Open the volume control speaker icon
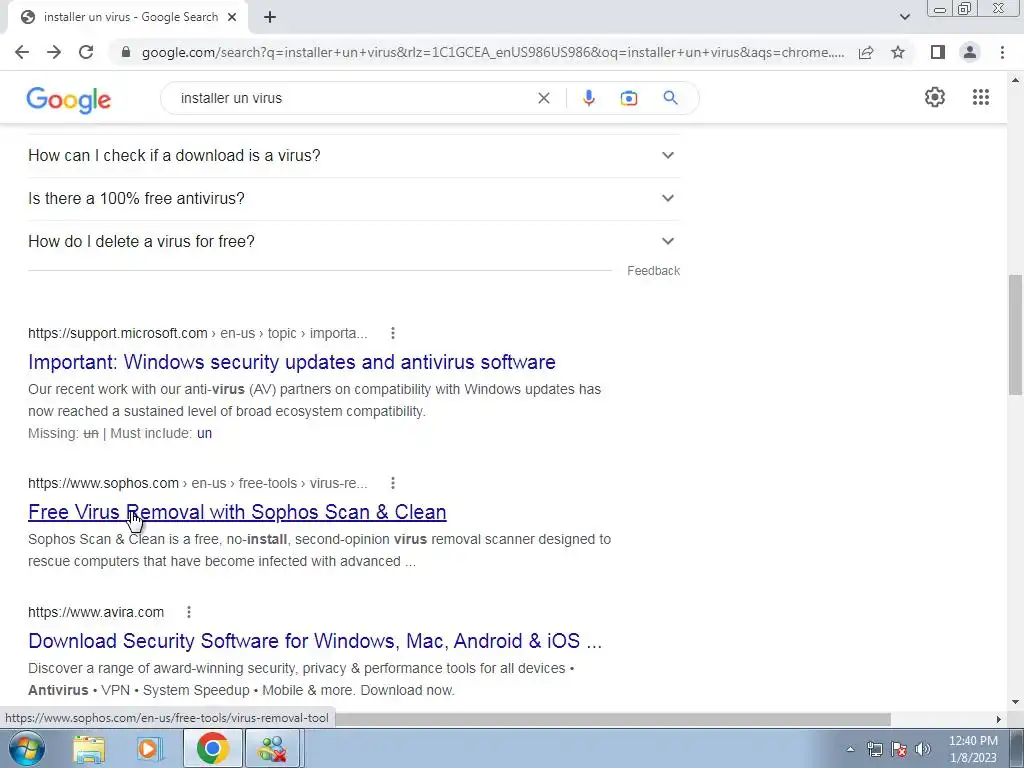Screen dimensions: 1024x768 [923, 749]
